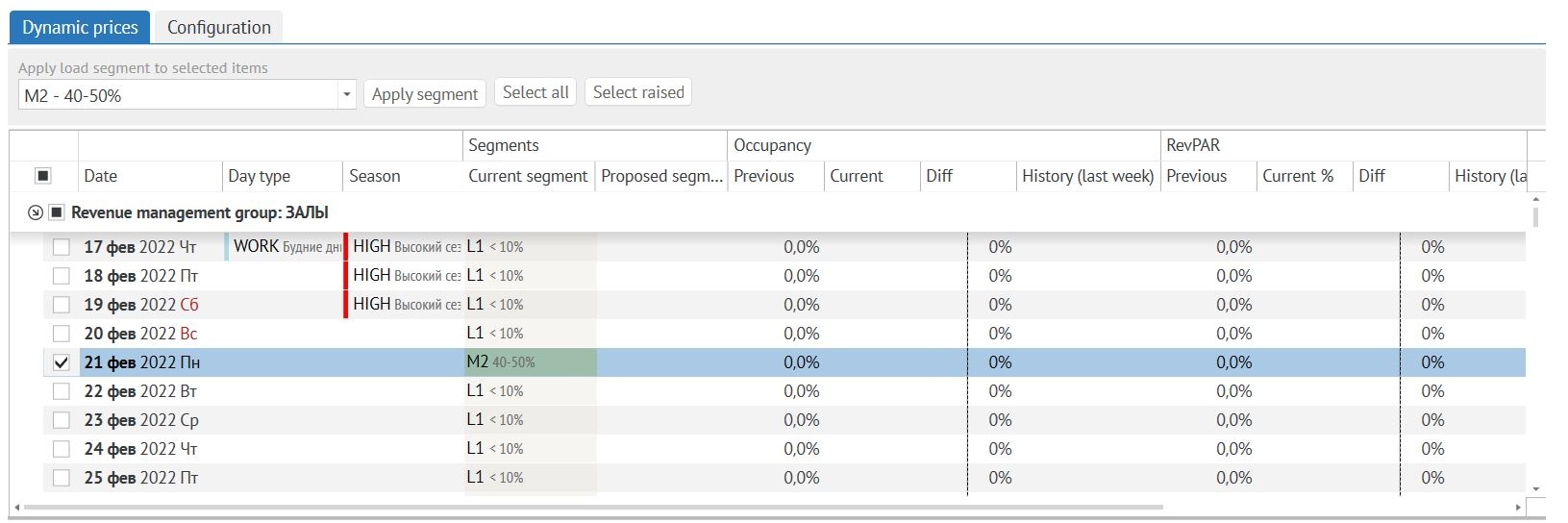Viewport: 1568px width, 523px height.
Task: Check the 17 фев 2022 row checkbox
Action: [62, 247]
